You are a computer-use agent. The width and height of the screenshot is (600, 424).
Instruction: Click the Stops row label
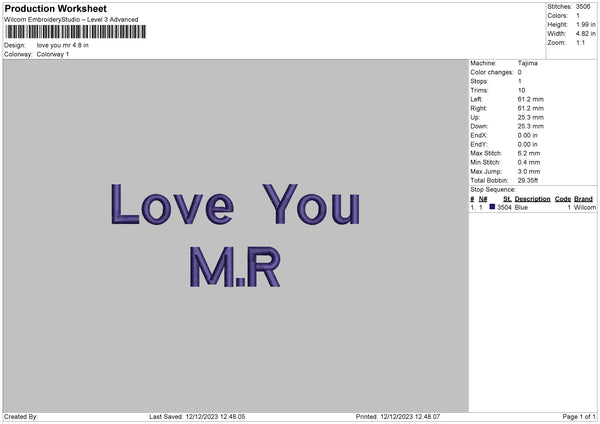point(479,82)
